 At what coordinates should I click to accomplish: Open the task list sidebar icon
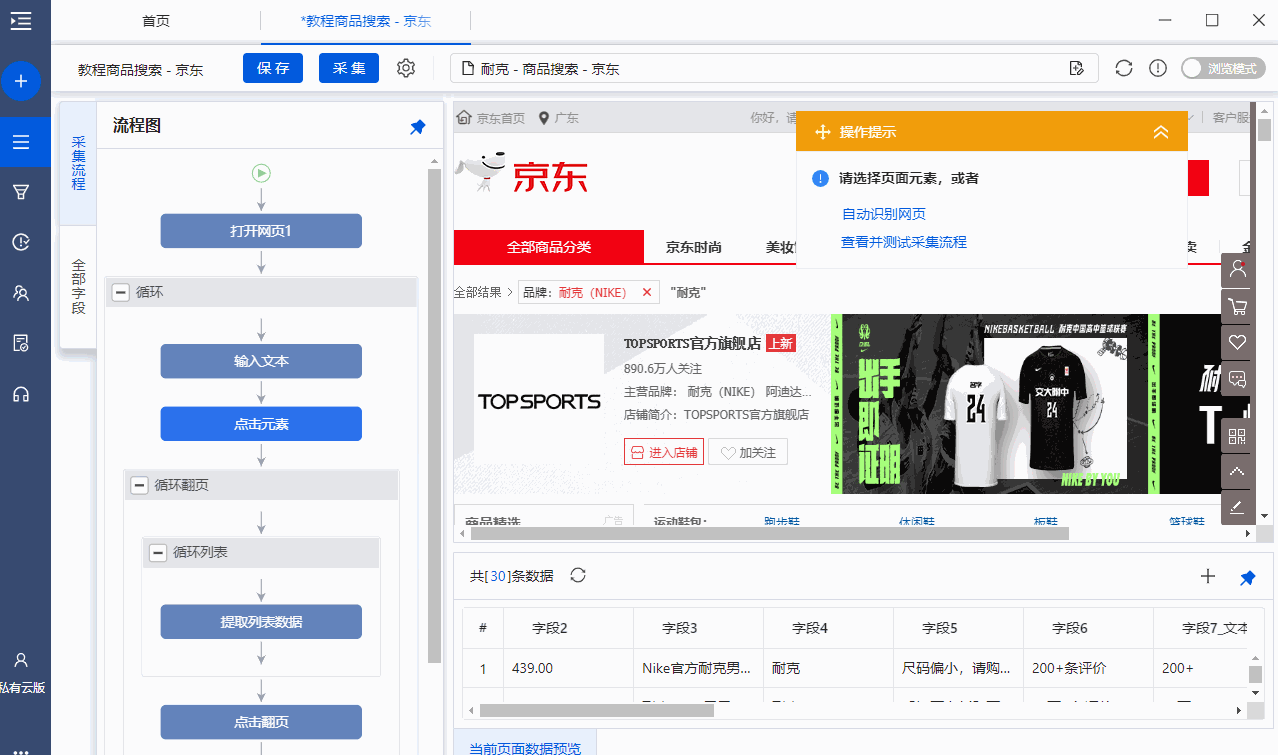coord(21,142)
